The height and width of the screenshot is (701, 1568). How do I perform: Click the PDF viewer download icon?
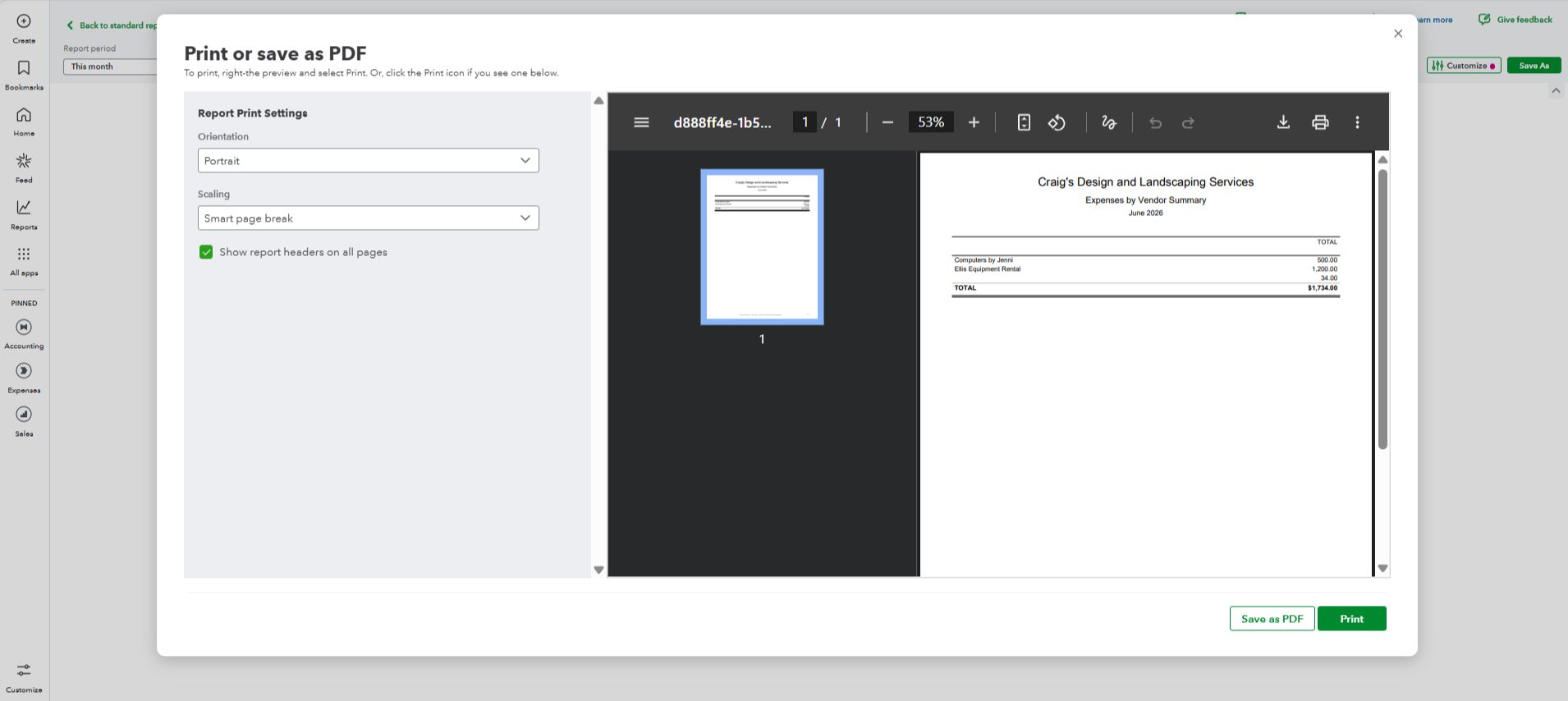(x=1283, y=122)
